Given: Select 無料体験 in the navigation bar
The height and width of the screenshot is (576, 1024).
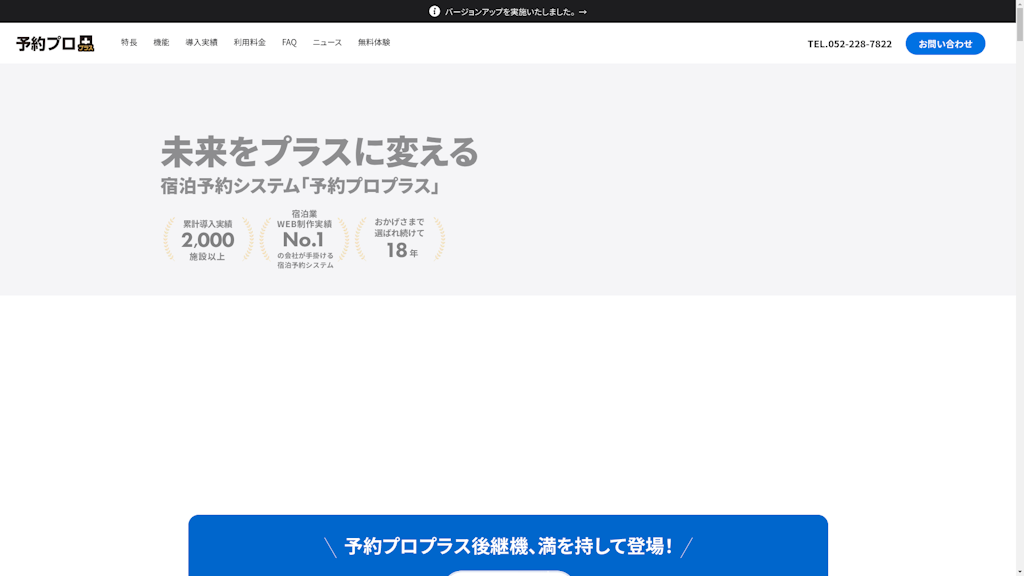Looking at the screenshot, I should (x=374, y=43).
